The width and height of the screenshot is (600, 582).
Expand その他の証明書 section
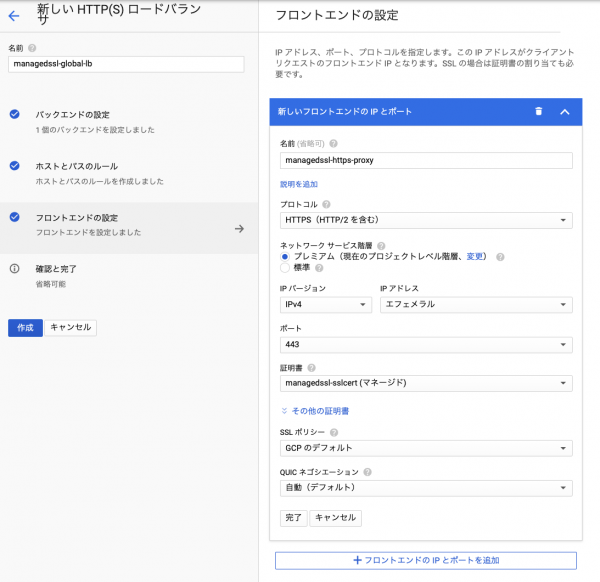tap(315, 411)
